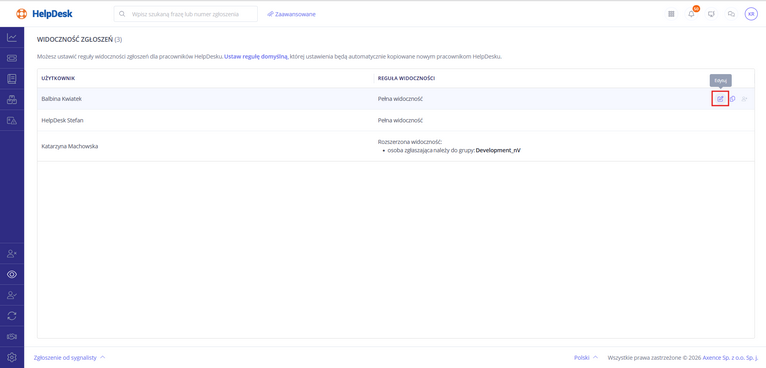This screenshot has width=766, height=368.
Task: Open the image with warning icon in the sidebar
Action: (12, 120)
